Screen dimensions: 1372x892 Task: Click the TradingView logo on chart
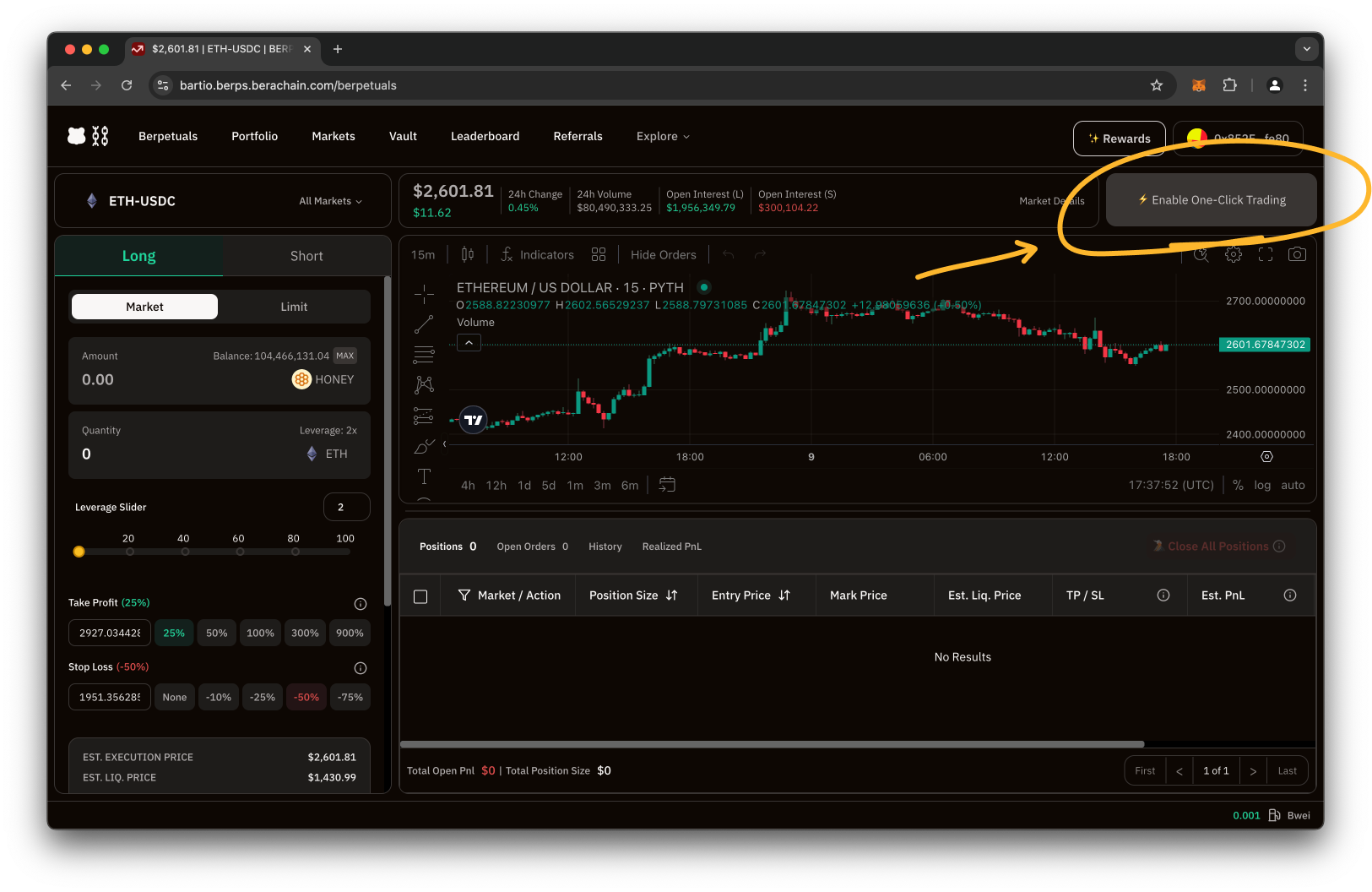click(x=474, y=419)
